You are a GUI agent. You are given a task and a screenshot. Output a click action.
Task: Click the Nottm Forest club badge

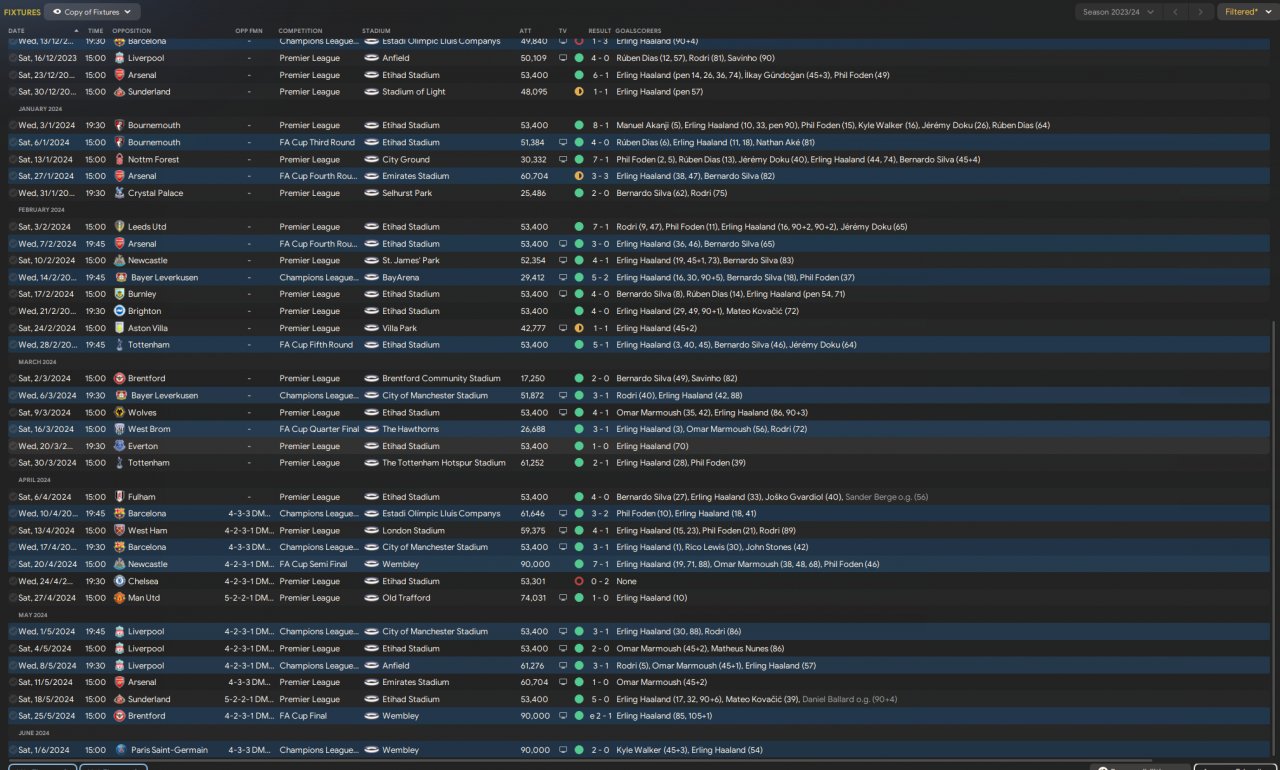[x=120, y=160]
